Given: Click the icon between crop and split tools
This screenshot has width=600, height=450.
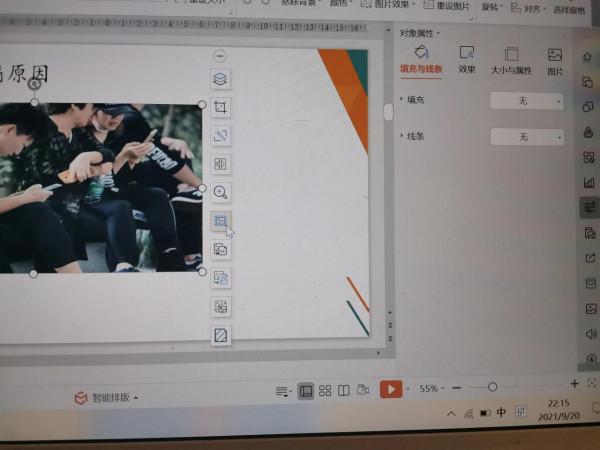Looking at the screenshot, I should tap(220, 136).
